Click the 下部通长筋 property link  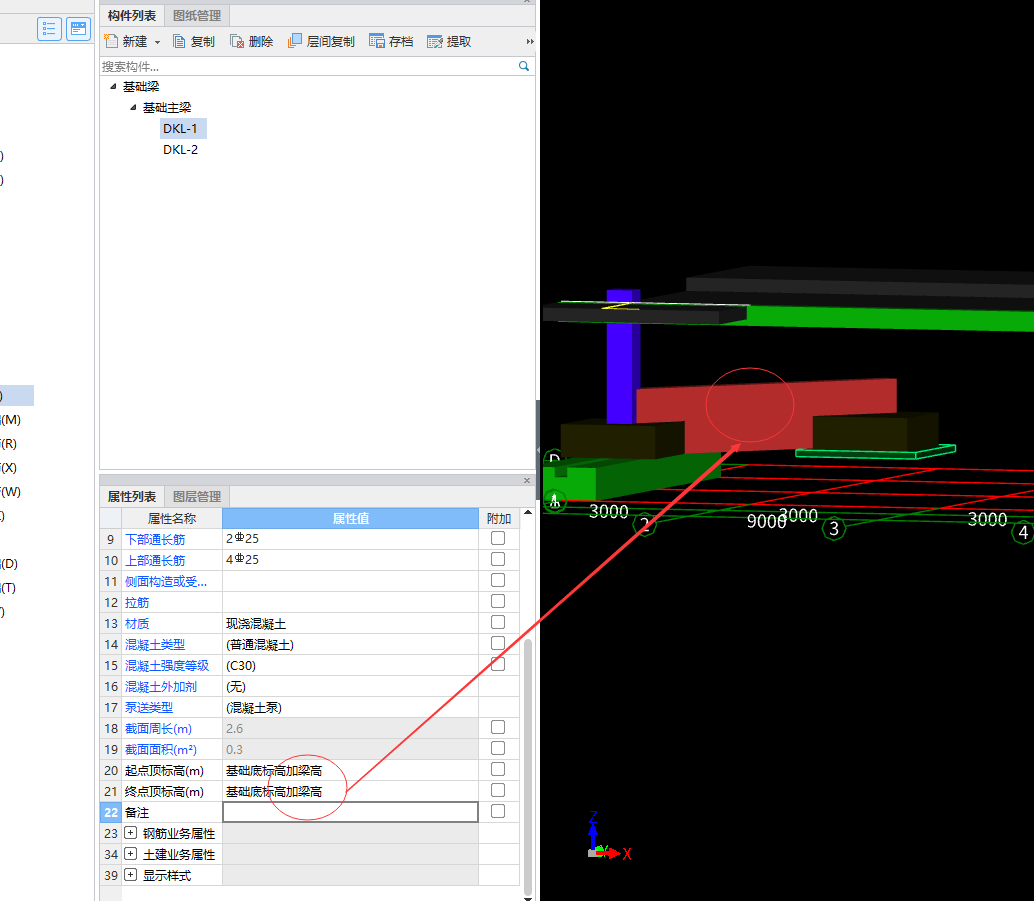155,540
